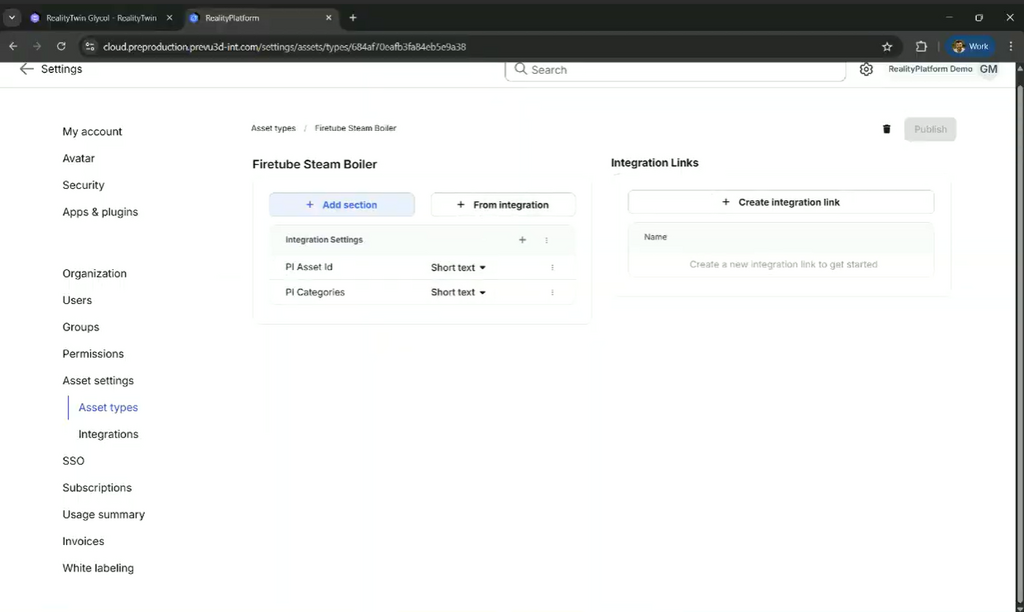Viewport: 1024px width, 612px height.
Task: Expand Short text dropdown for PI Categories
Action: [458, 293]
